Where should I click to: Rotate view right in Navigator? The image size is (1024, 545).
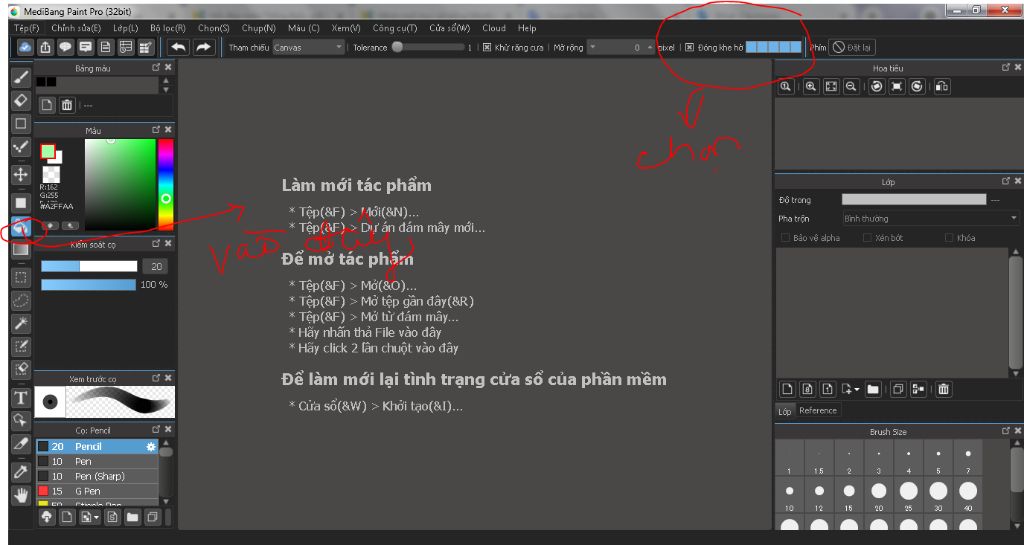point(917,86)
